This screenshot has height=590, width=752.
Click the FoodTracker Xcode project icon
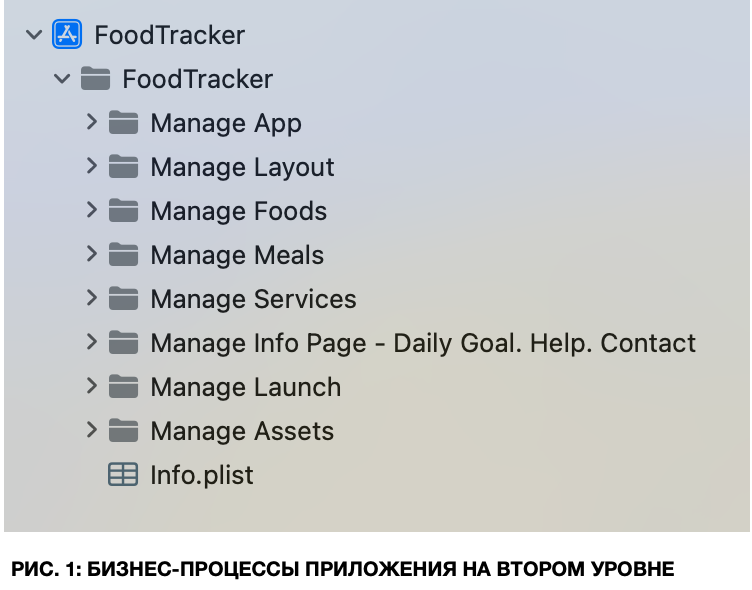pos(67,35)
